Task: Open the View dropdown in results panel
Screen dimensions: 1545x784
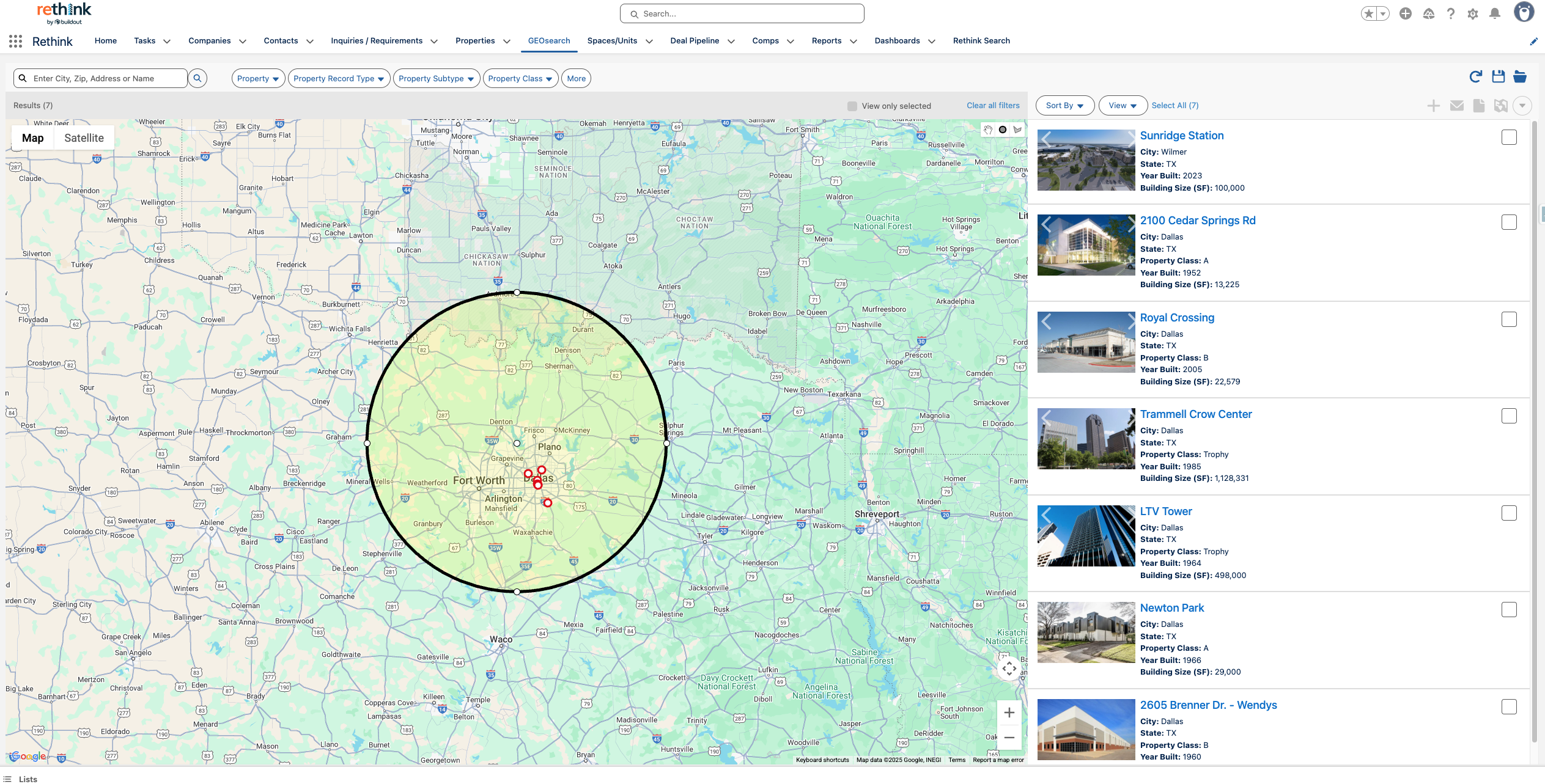Action: click(x=1123, y=106)
